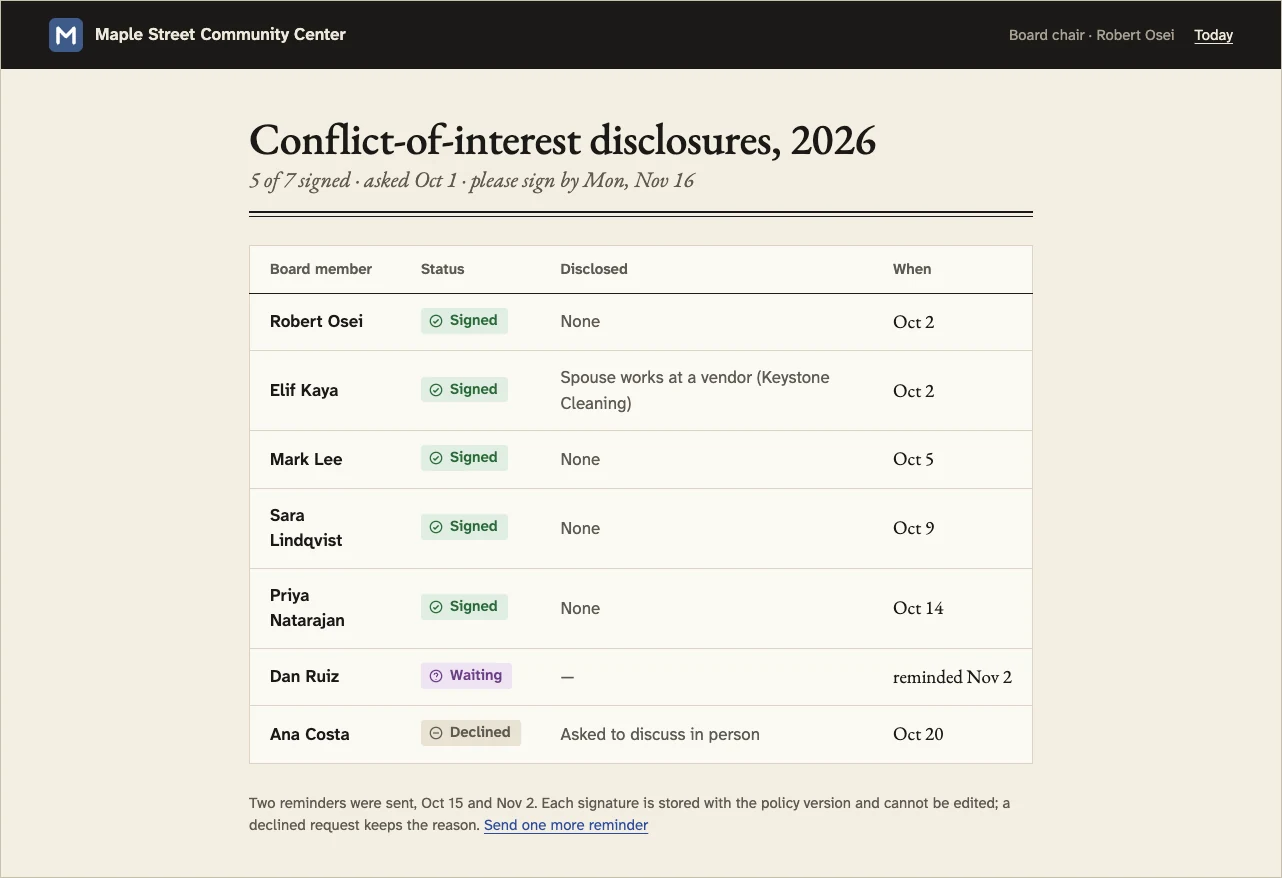Click the Oct 2 date in Robert Osei's row
The height and width of the screenshot is (878, 1282).
pyautogui.click(x=913, y=322)
